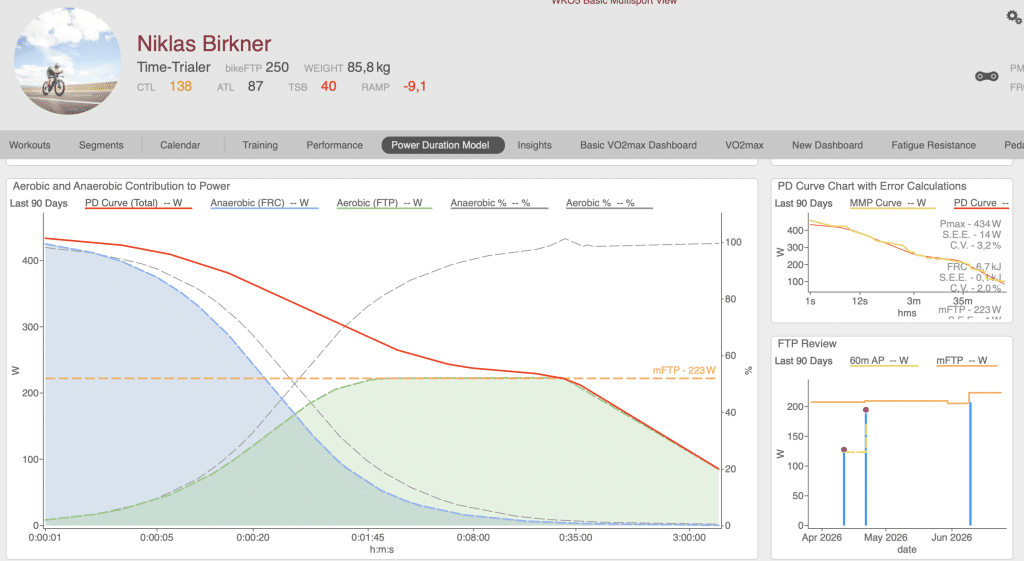Toggle the MMP Curve legend series

click(x=892, y=203)
